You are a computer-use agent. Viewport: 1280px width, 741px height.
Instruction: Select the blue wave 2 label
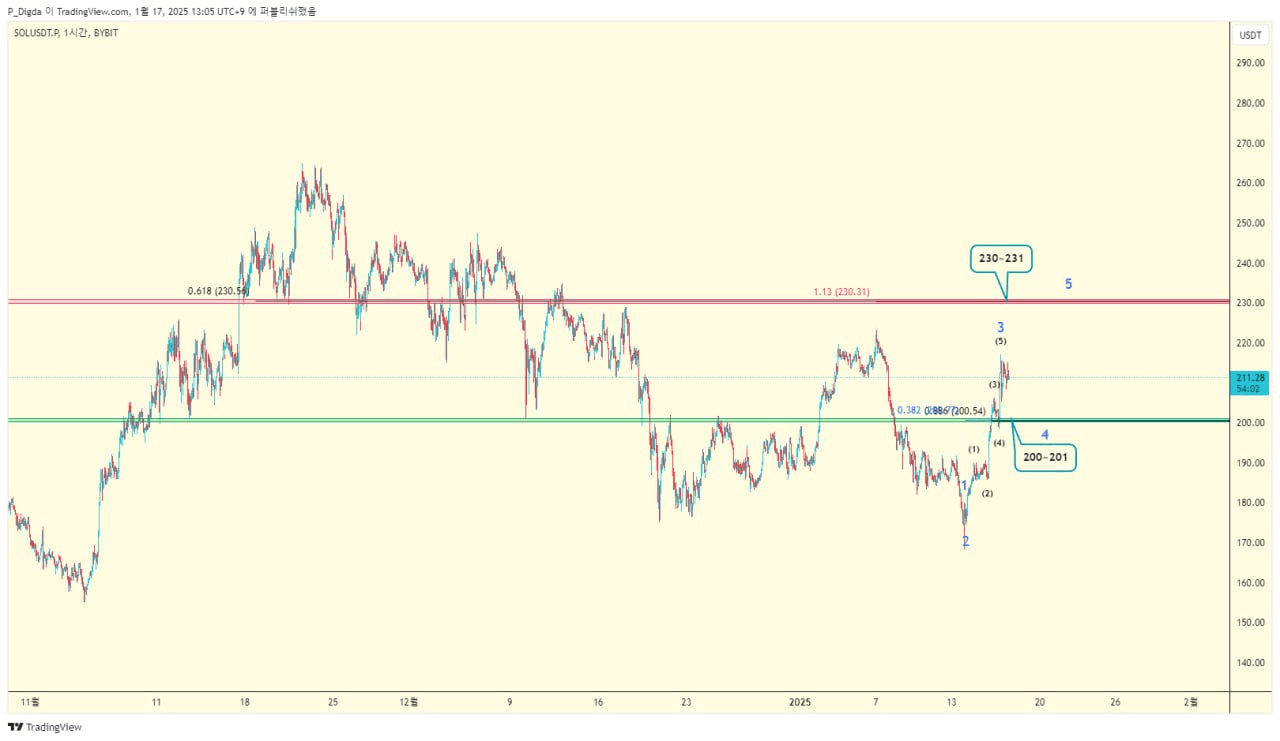point(966,541)
